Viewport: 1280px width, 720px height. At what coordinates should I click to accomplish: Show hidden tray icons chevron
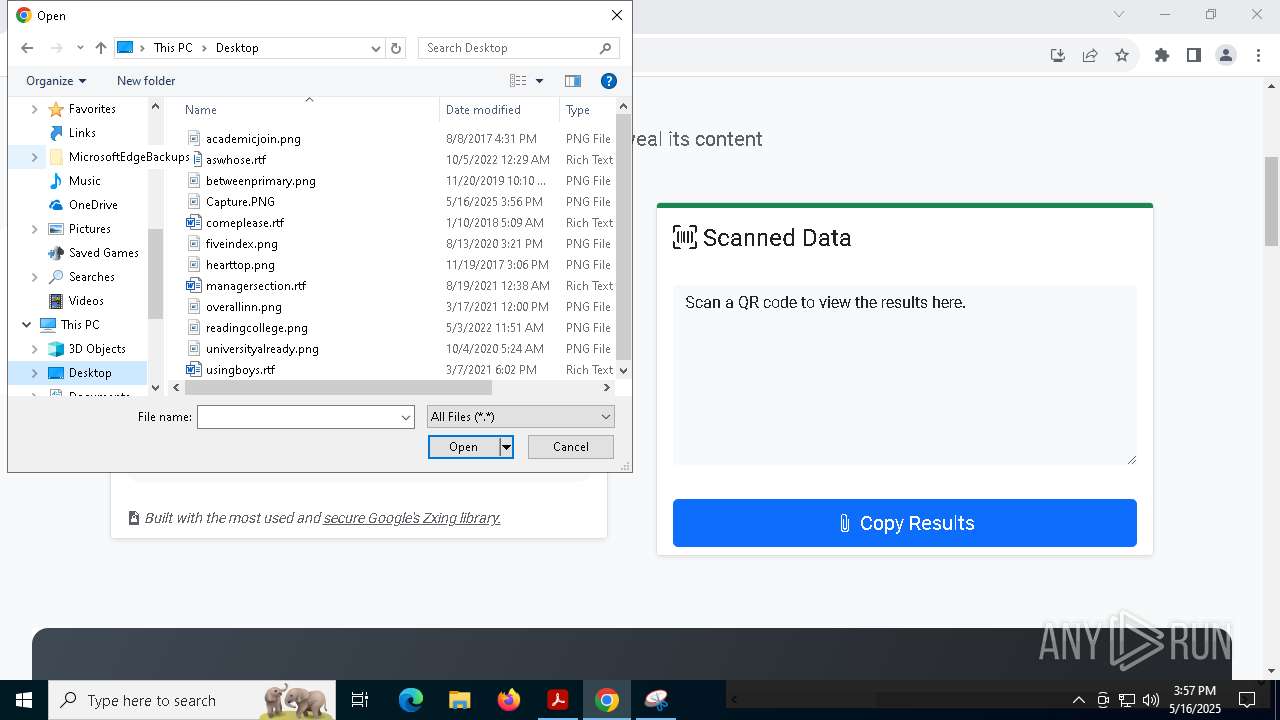tap(1078, 700)
